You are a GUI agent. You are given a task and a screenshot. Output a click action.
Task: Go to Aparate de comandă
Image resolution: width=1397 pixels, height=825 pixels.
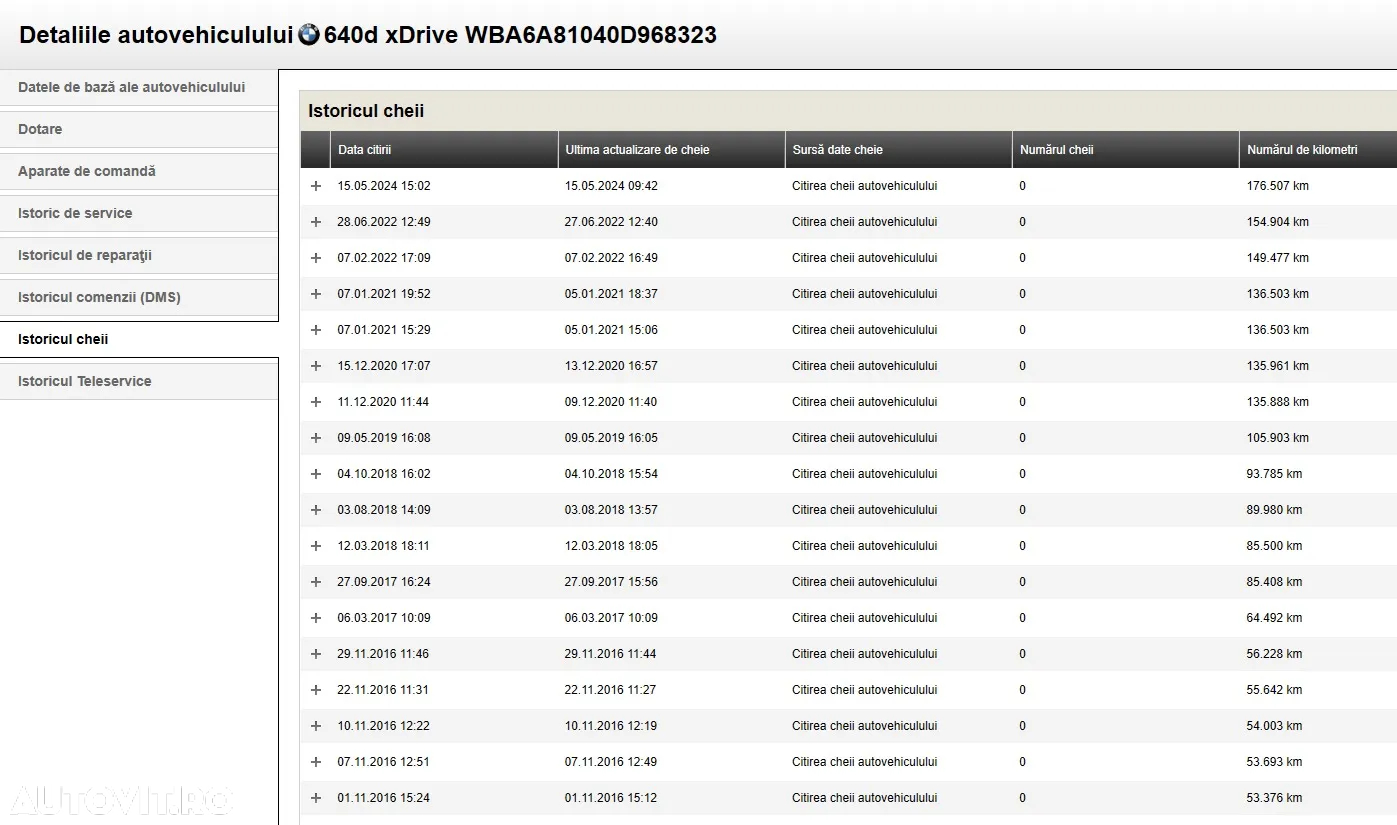tap(139, 171)
